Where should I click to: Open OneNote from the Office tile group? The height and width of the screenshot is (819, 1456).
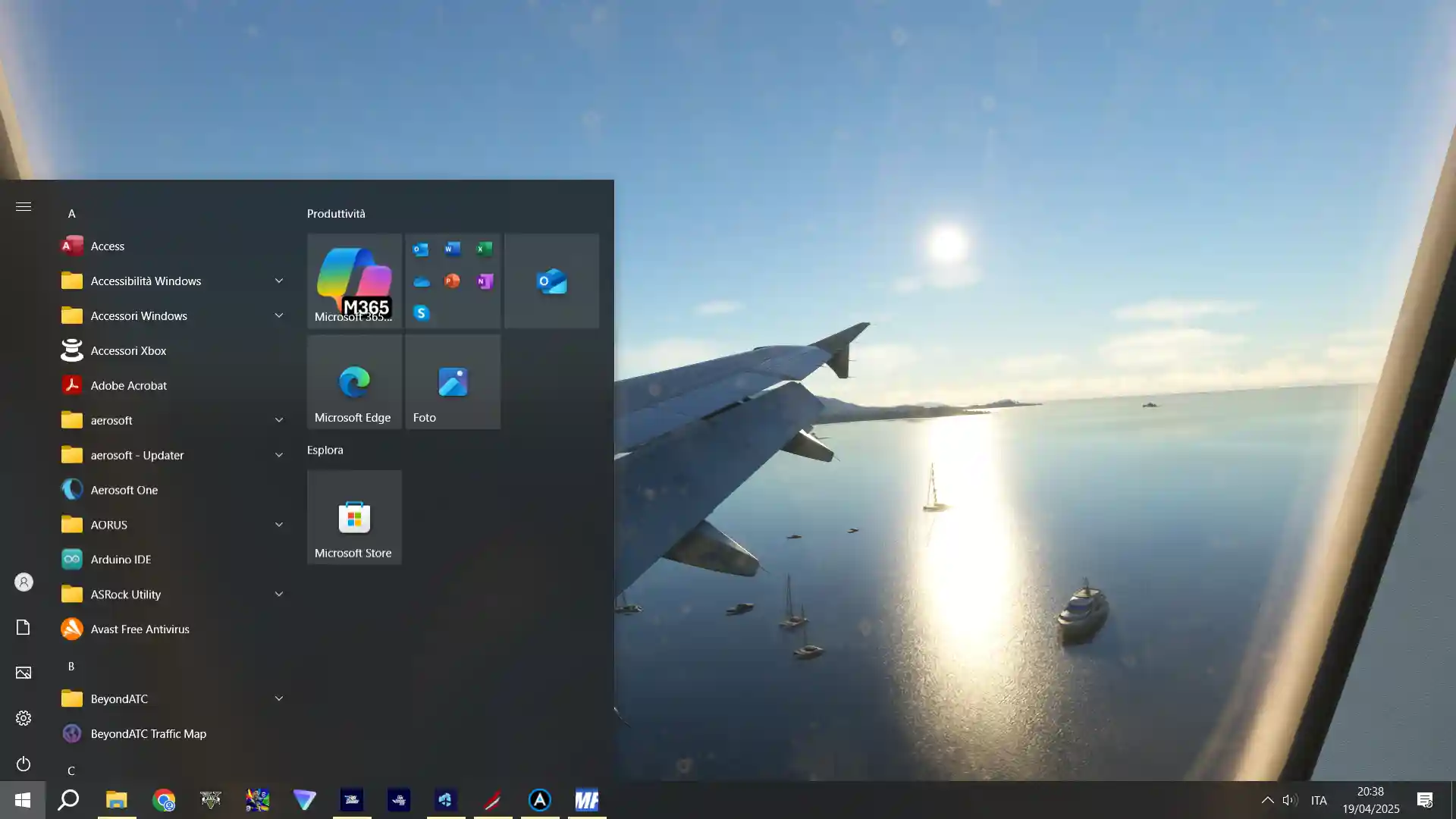click(485, 281)
